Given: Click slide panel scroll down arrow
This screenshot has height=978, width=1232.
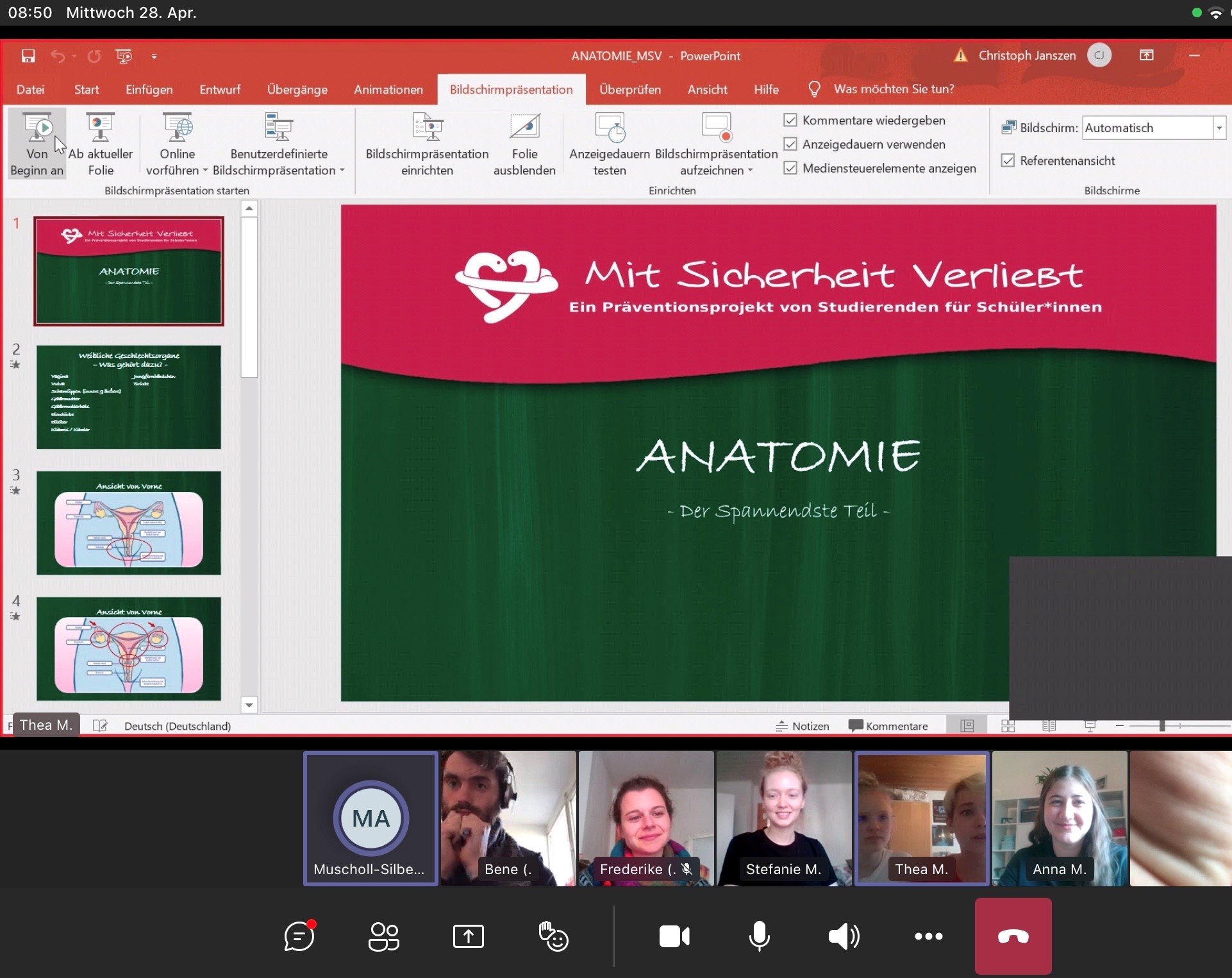Looking at the screenshot, I should tap(249, 705).
